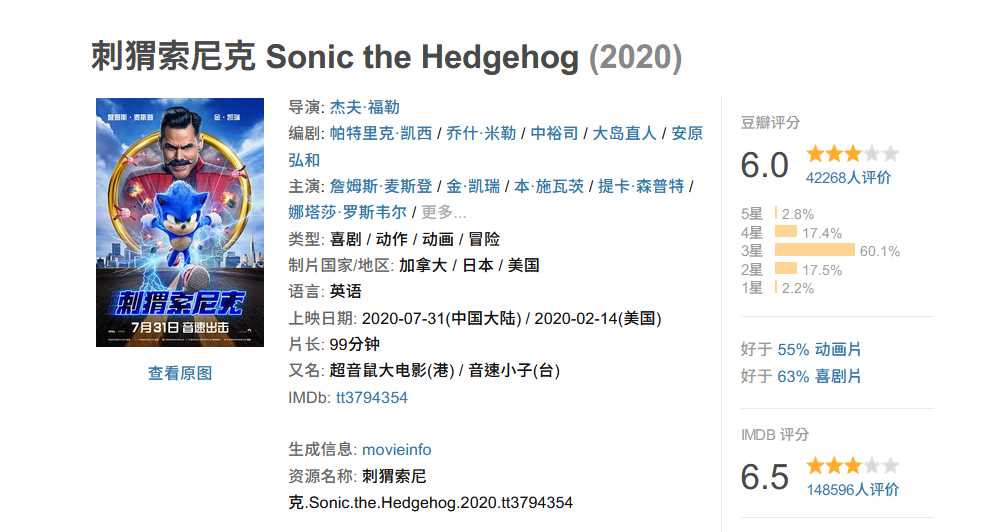
Task: Select writer 乔什·米勒 link
Action: [481, 133]
